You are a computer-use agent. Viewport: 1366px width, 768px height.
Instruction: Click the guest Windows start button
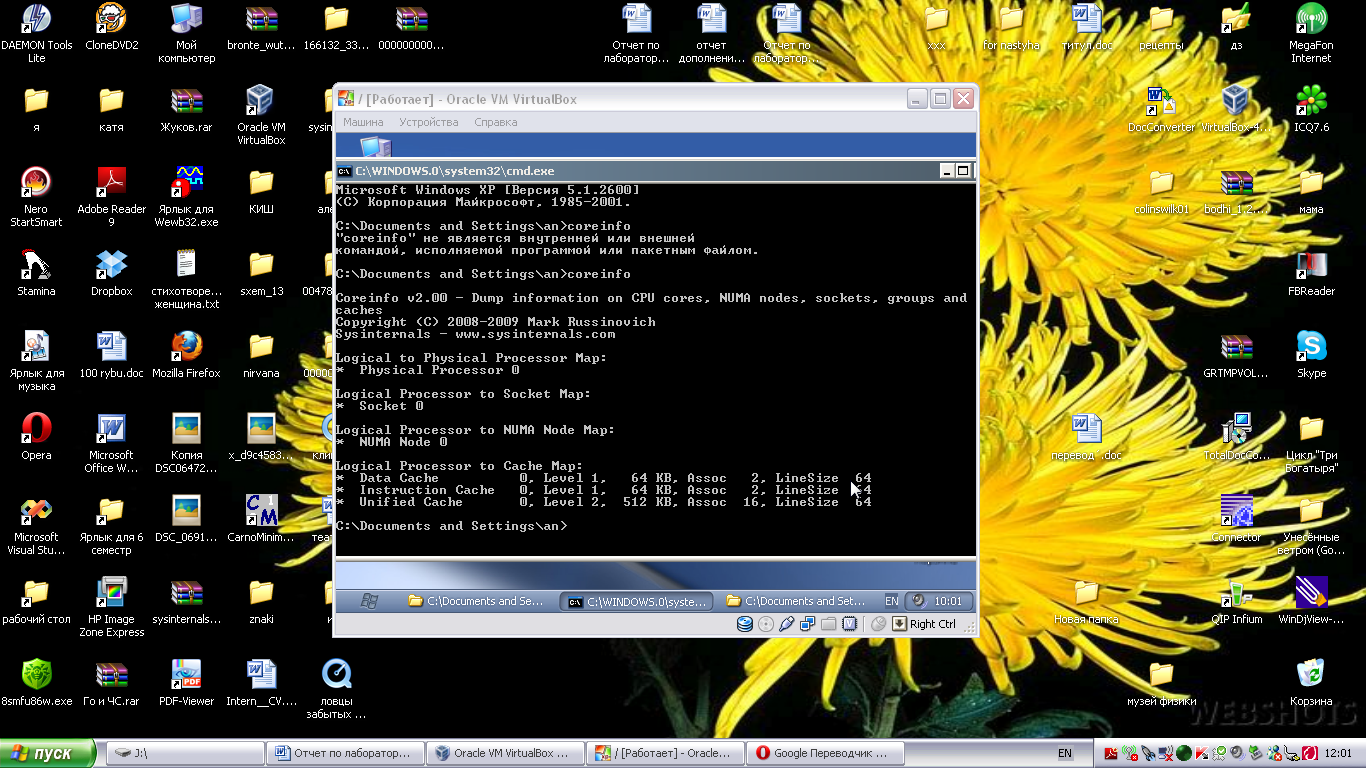pyautogui.click(x=369, y=601)
